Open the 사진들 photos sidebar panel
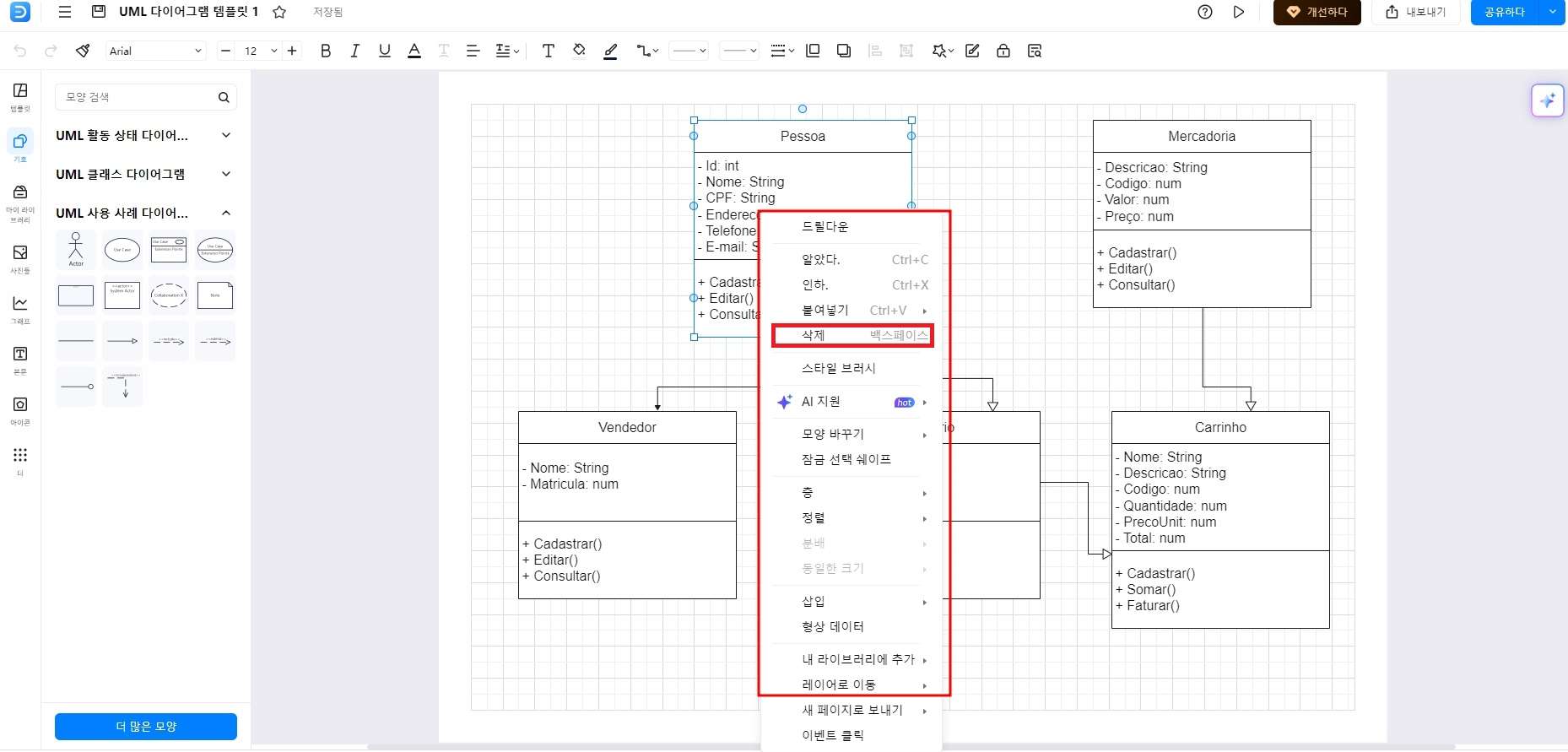Viewport: 1568px width, 752px height. (20, 259)
